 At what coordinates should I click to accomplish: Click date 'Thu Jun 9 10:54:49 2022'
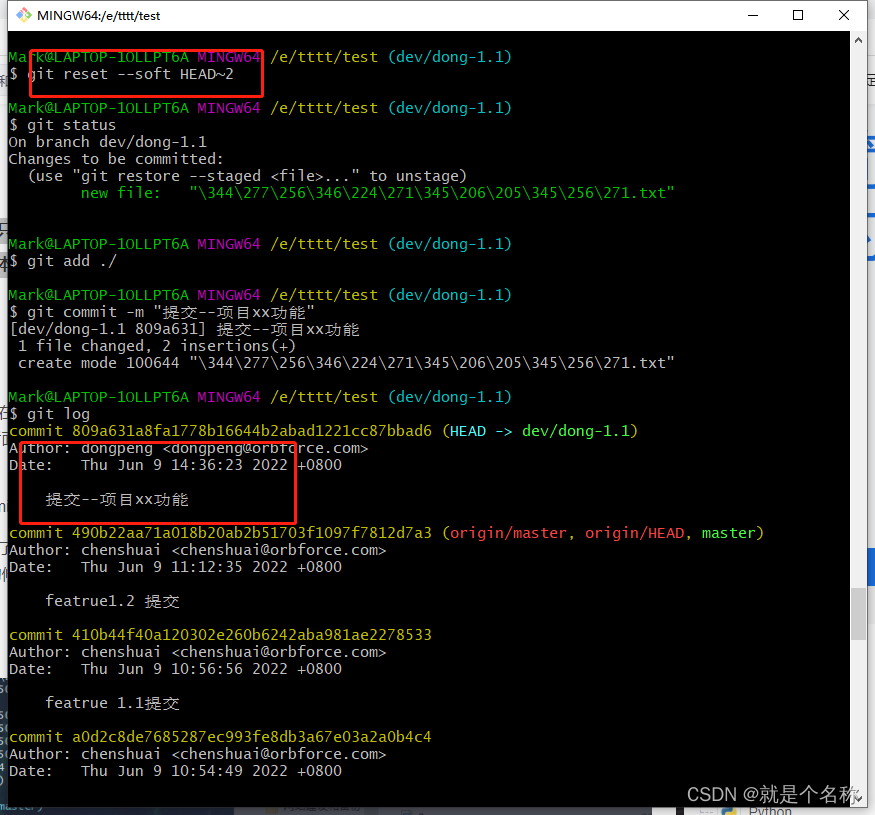click(184, 771)
